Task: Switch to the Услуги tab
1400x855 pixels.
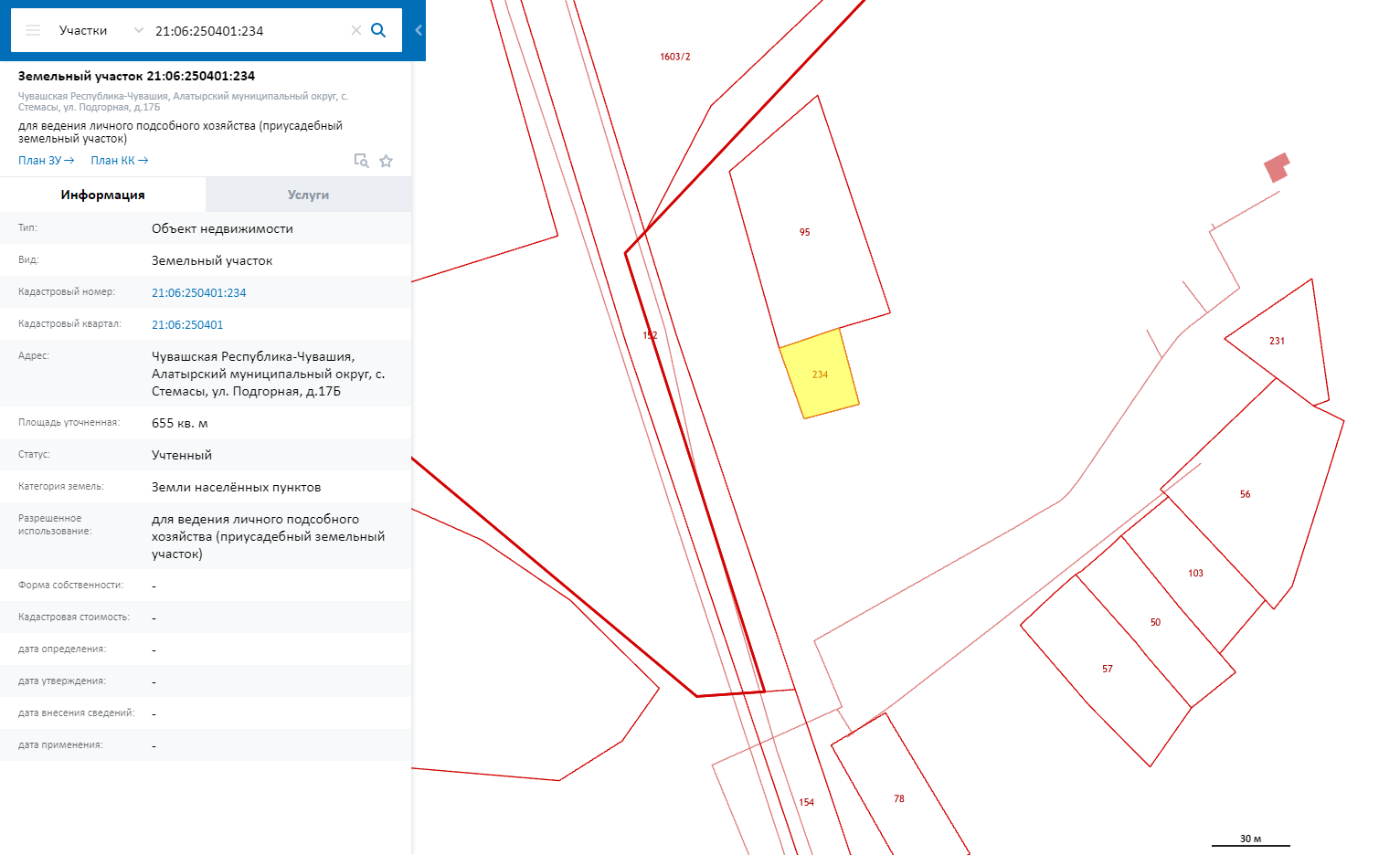Action: click(x=308, y=195)
